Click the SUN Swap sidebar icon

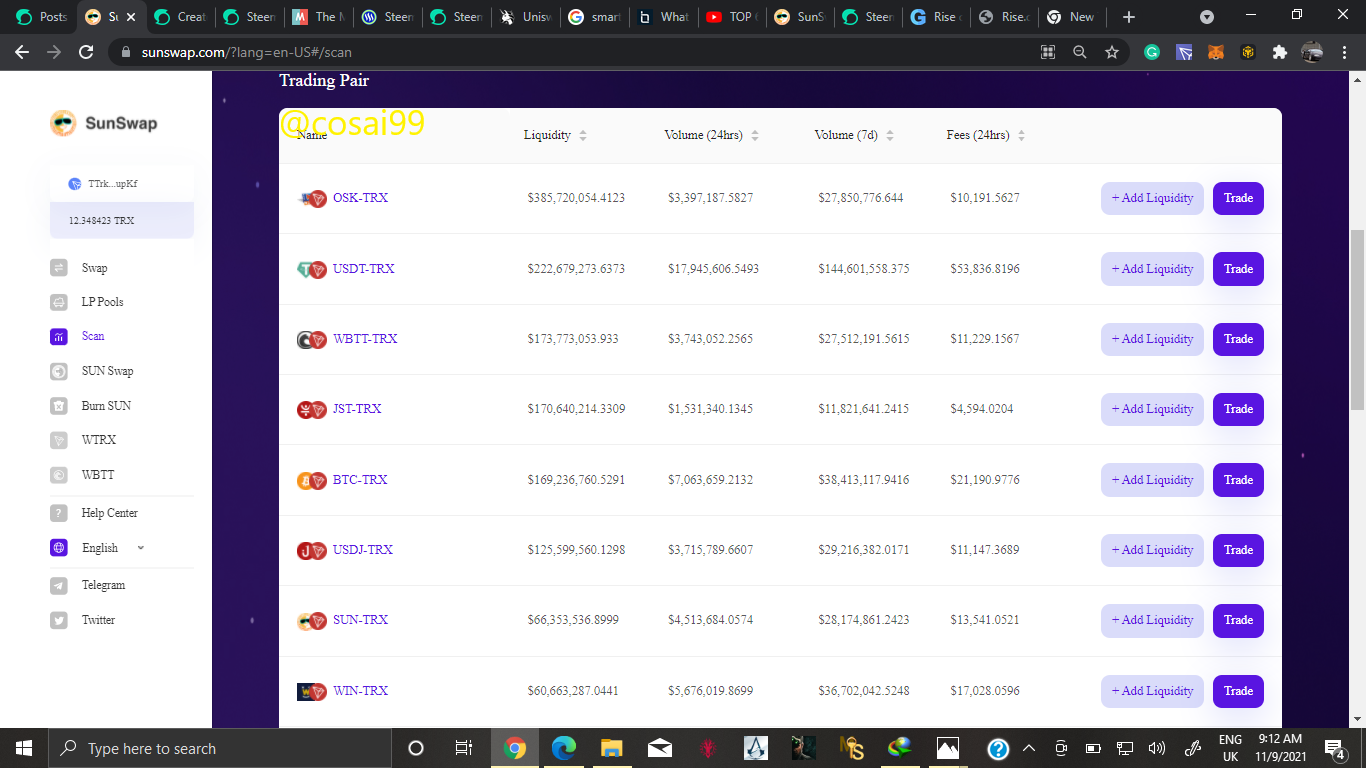point(59,371)
